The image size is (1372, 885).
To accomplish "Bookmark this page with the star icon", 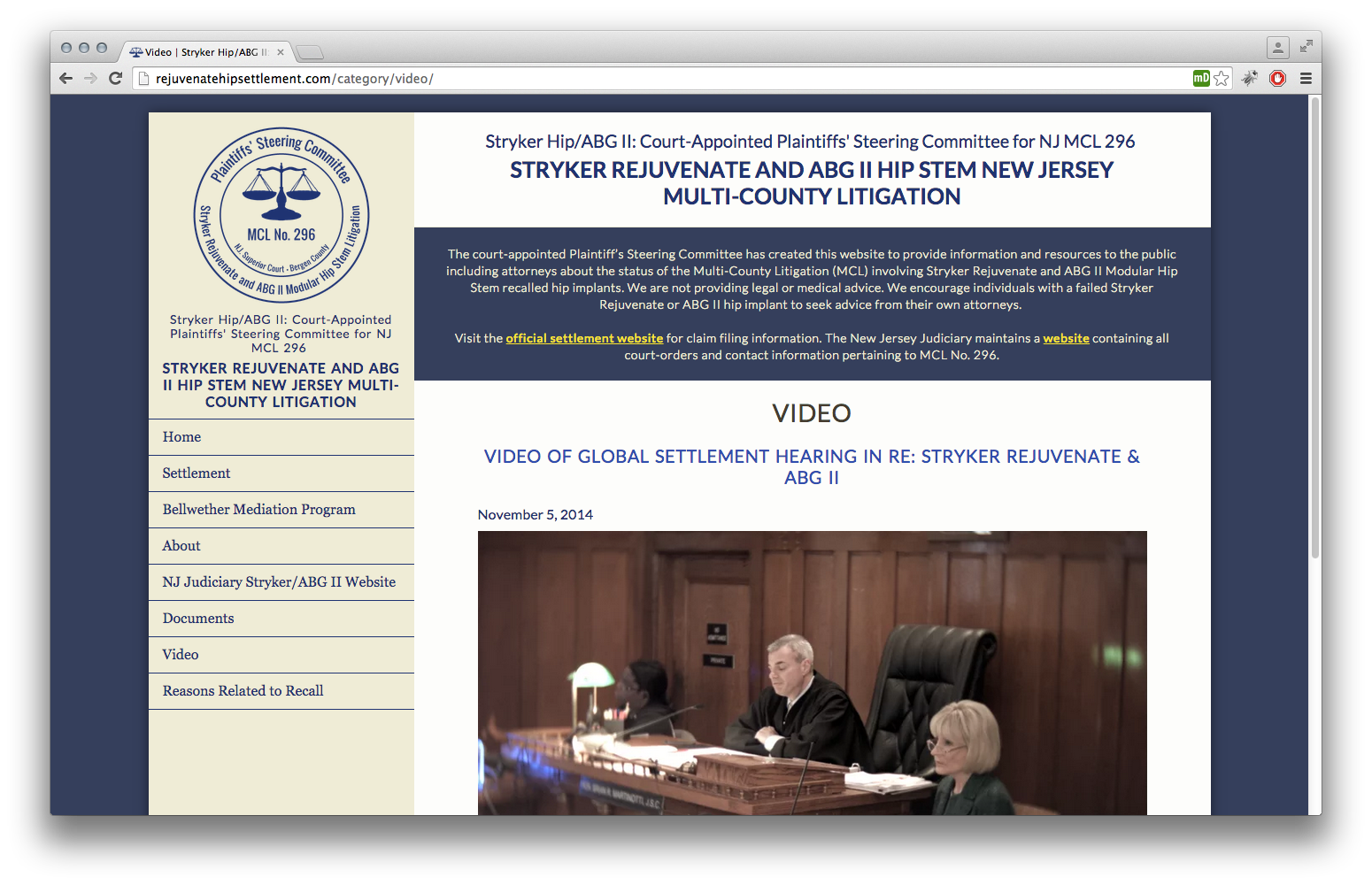I will click(1220, 78).
